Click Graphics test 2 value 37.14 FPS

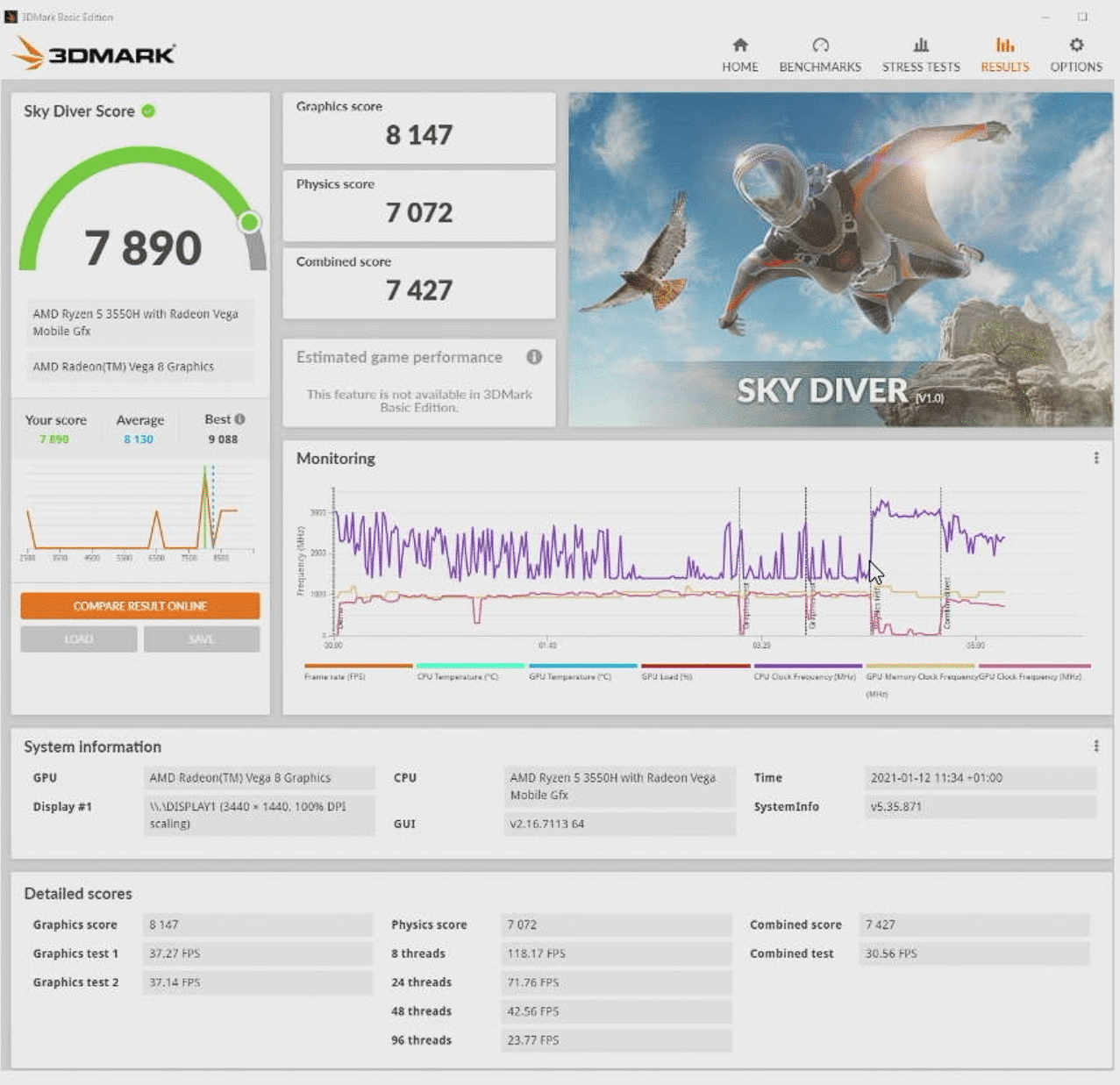point(258,982)
